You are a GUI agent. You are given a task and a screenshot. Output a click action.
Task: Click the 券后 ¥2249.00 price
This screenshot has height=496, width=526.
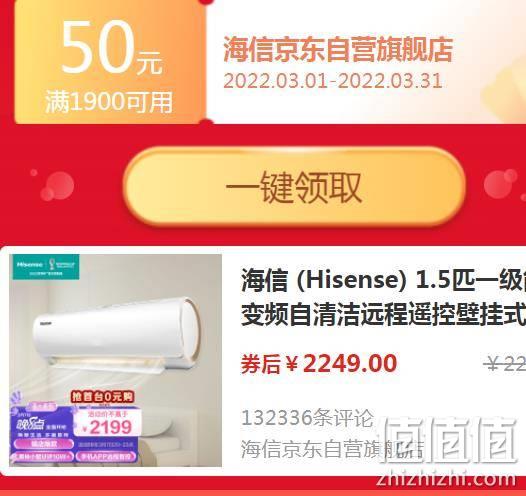coord(319,364)
